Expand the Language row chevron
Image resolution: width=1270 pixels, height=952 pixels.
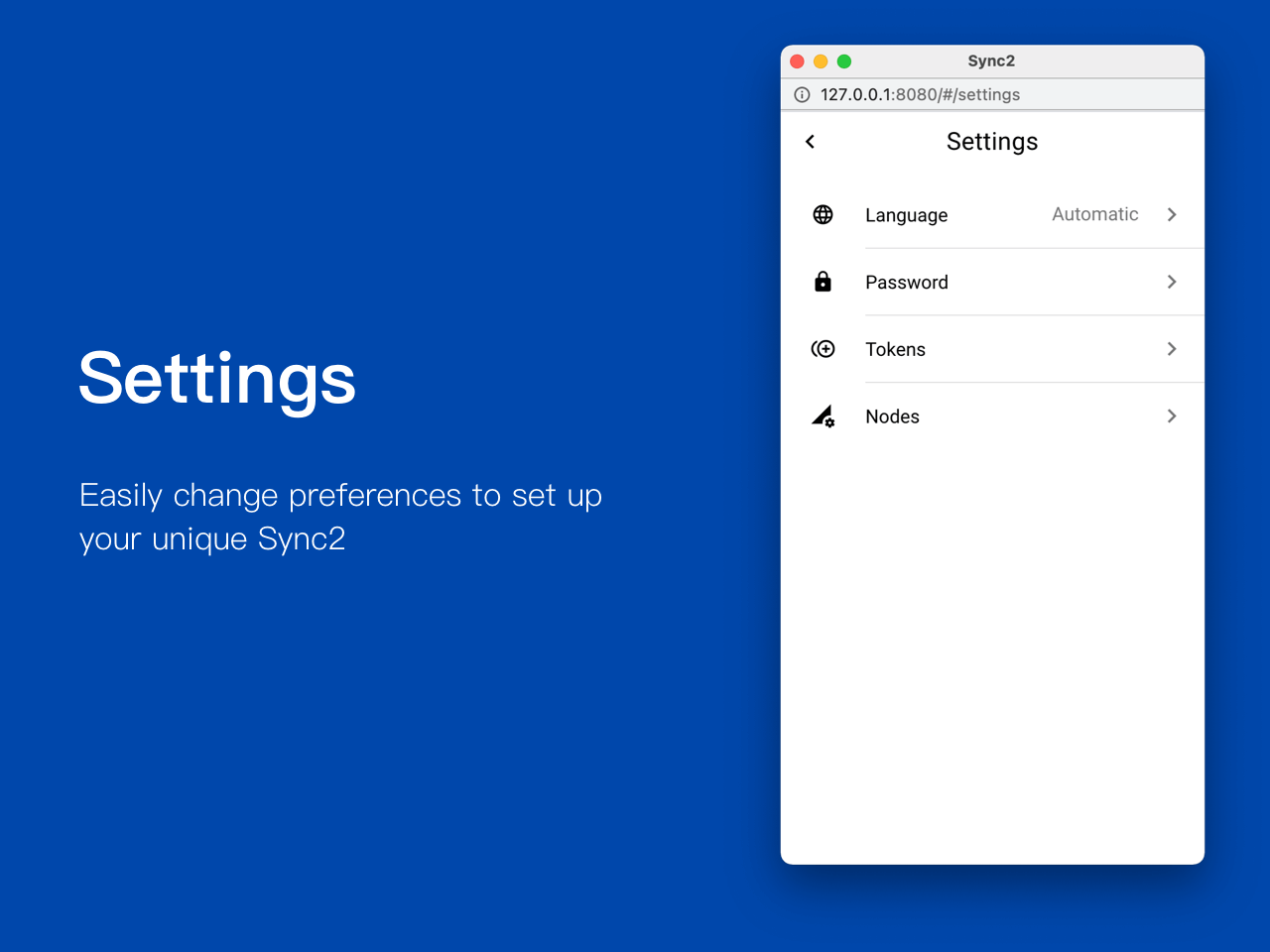click(1172, 214)
